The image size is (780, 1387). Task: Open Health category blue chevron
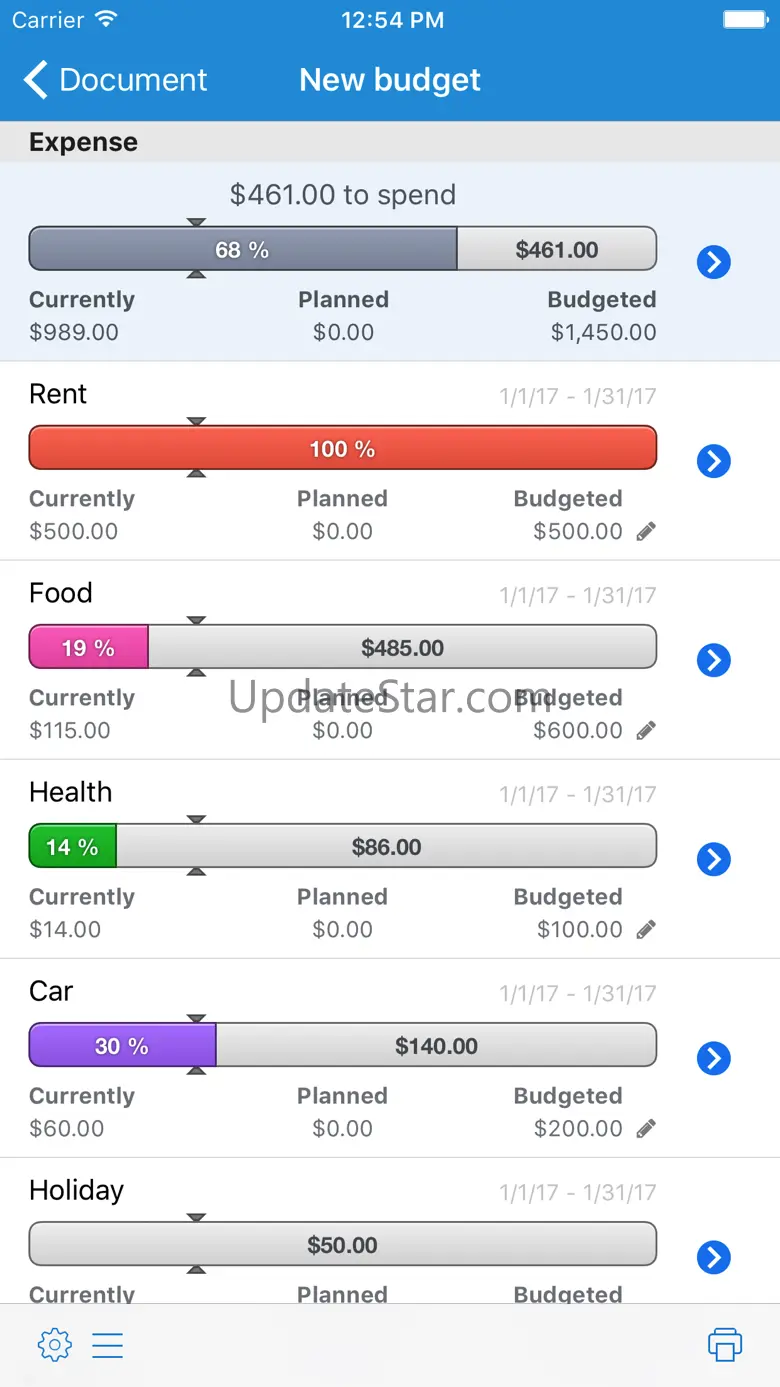point(713,859)
